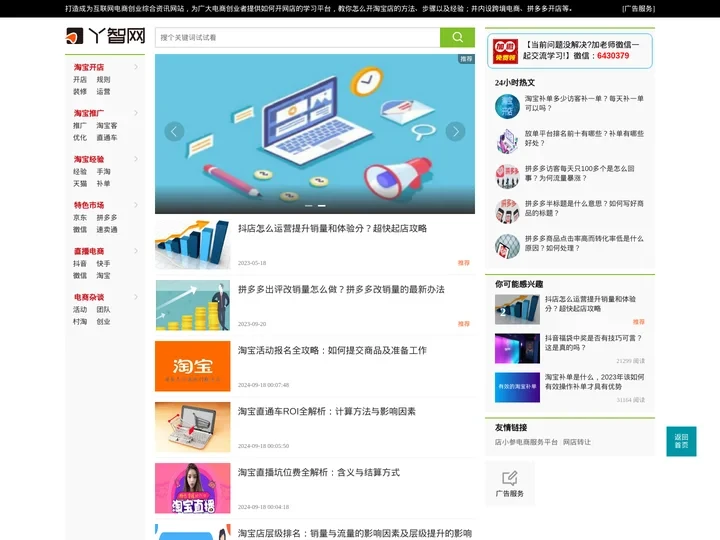Select the second carousel indicator dot
Image resolution: width=720 pixels, height=540 pixels.
click(x=322, y=206)
